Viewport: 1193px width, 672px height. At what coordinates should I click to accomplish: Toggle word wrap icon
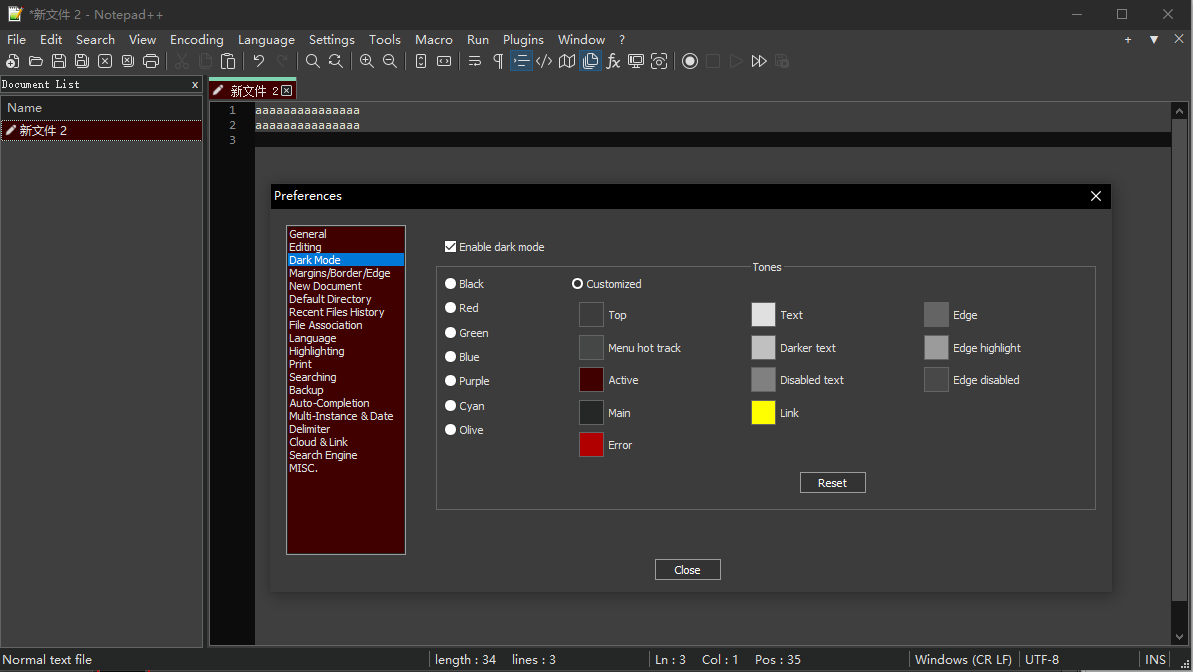point(475,62)
